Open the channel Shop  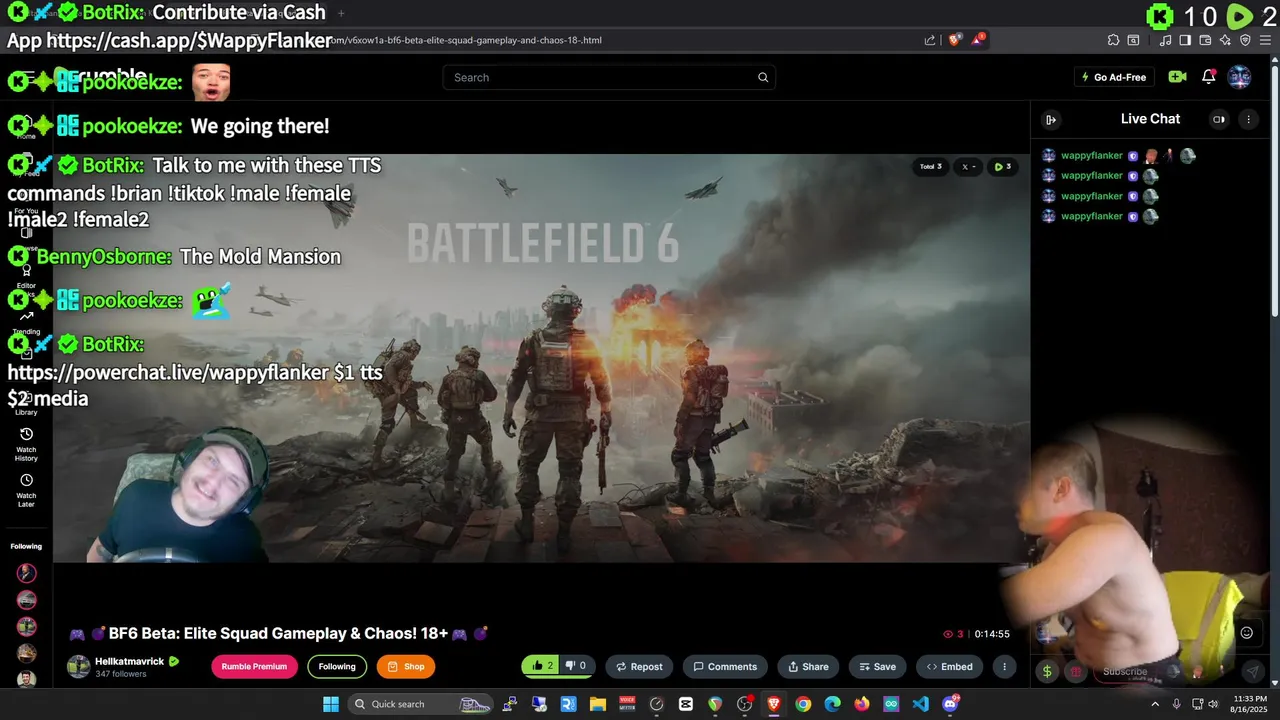pyautogui.click(x=406, y=666)
